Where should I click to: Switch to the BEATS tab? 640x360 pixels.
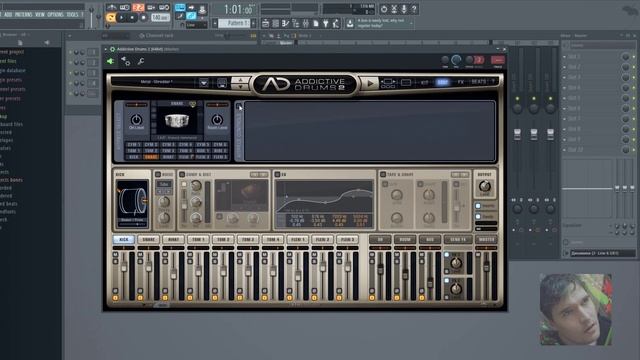pos(479,82)
